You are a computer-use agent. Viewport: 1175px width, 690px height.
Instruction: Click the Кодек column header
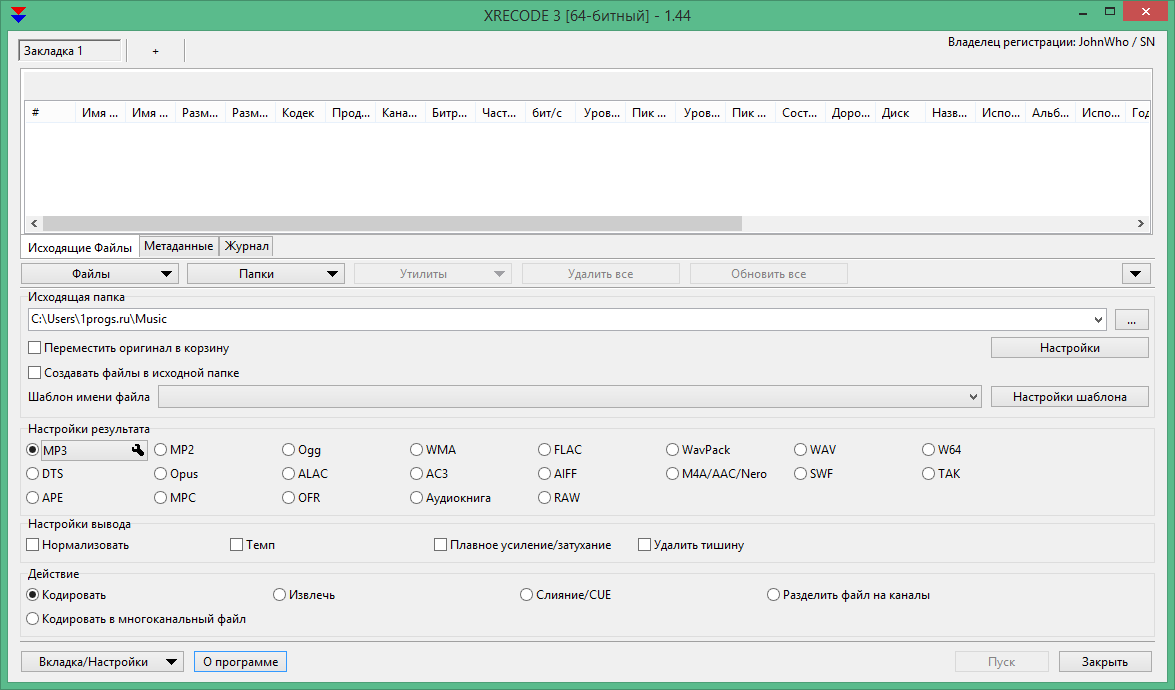coord(298,113)
